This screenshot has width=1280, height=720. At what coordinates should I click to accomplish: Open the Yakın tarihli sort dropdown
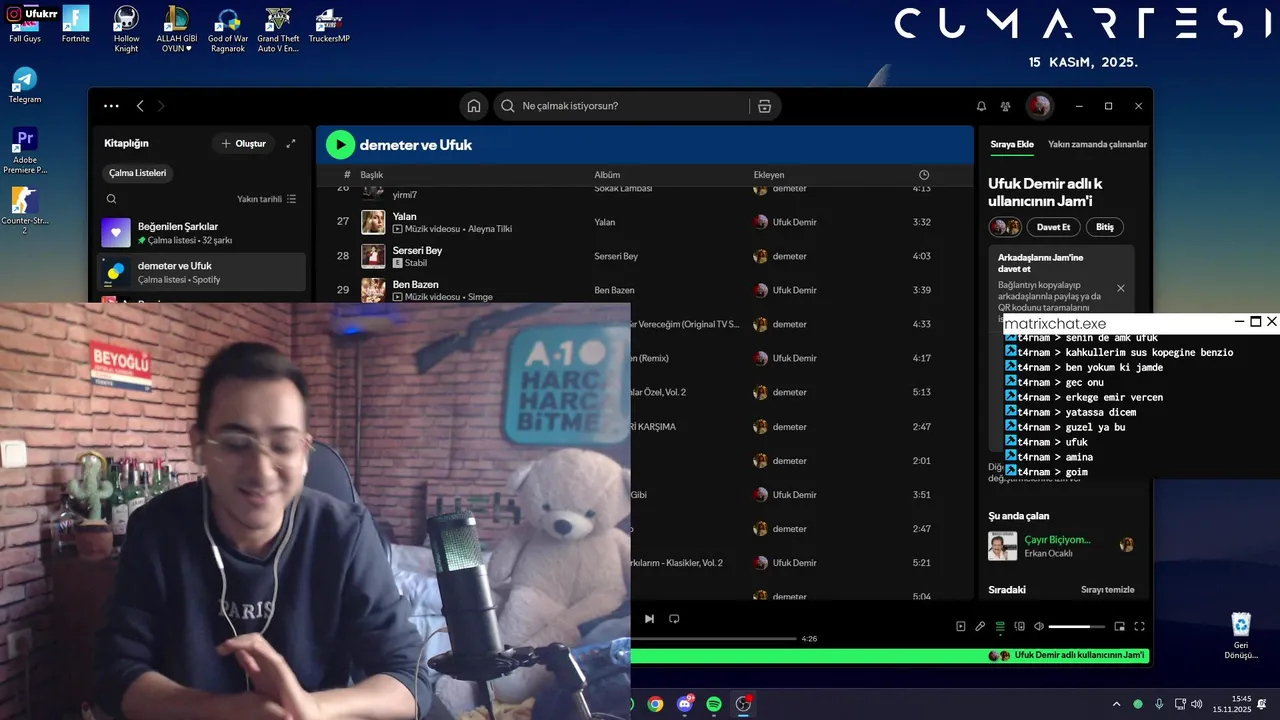pyautogui.click(x=267, y=199)
